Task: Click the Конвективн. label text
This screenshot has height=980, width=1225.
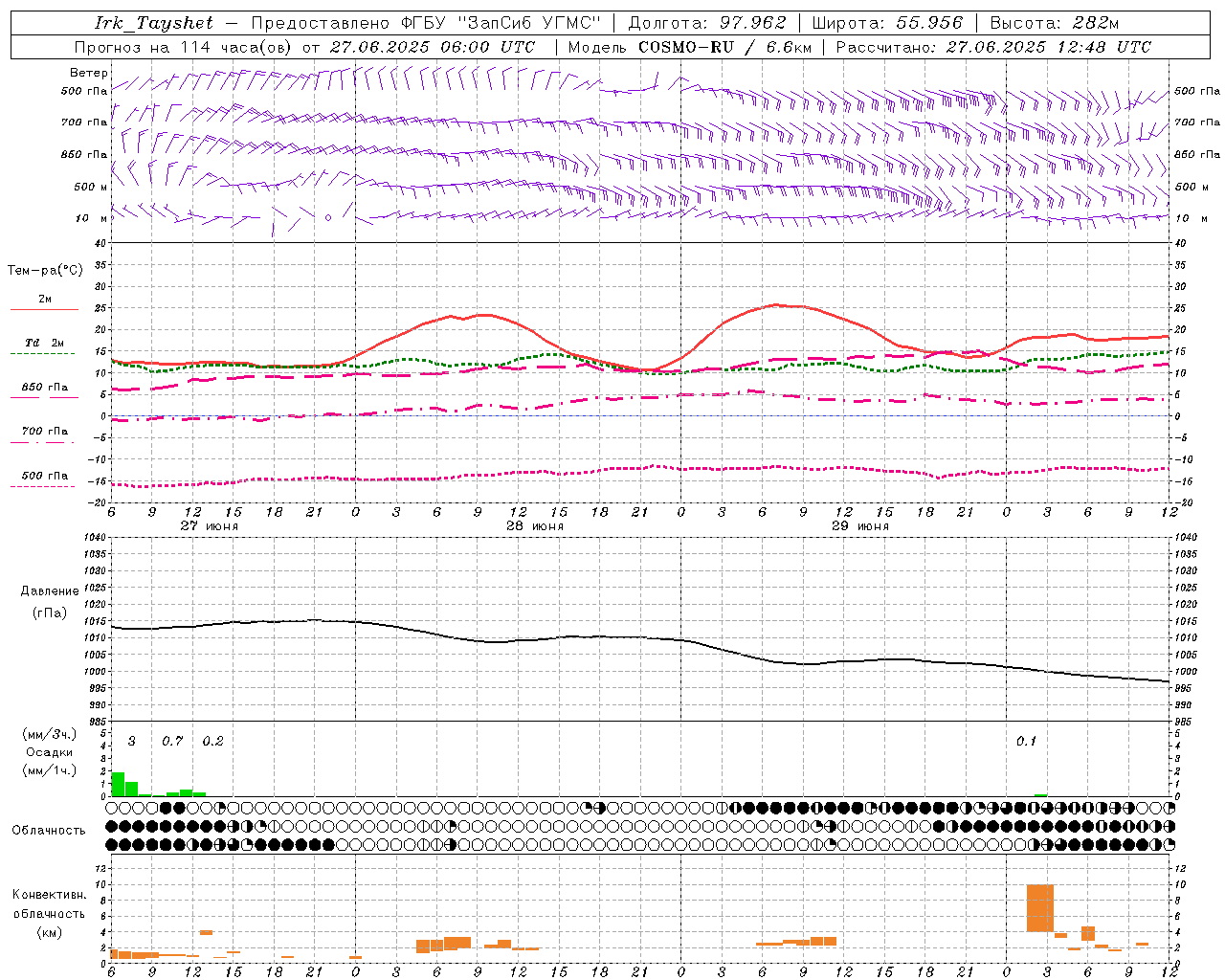Action: click(49, 895)
